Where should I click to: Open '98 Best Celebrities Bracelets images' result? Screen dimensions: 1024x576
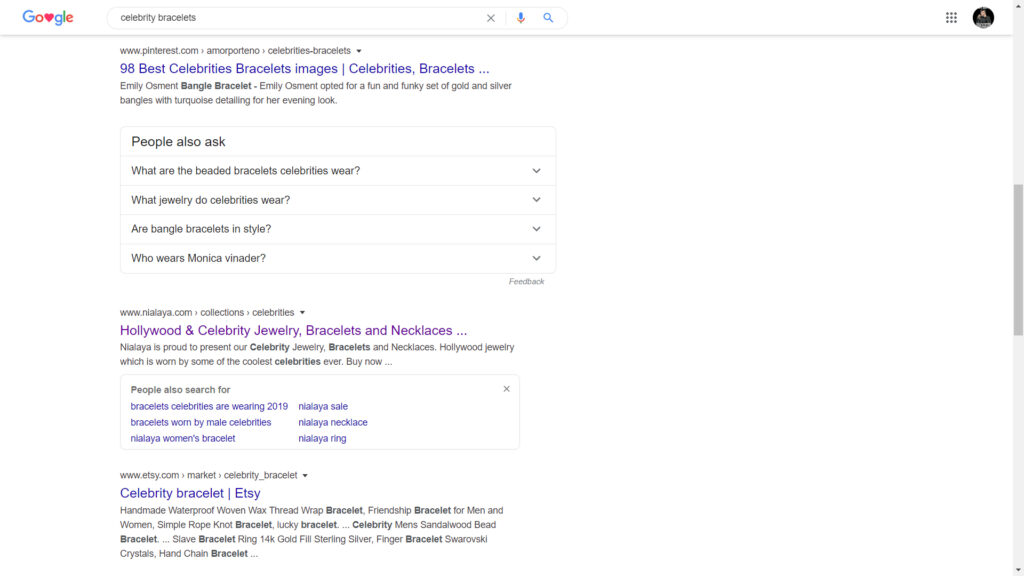304,69
